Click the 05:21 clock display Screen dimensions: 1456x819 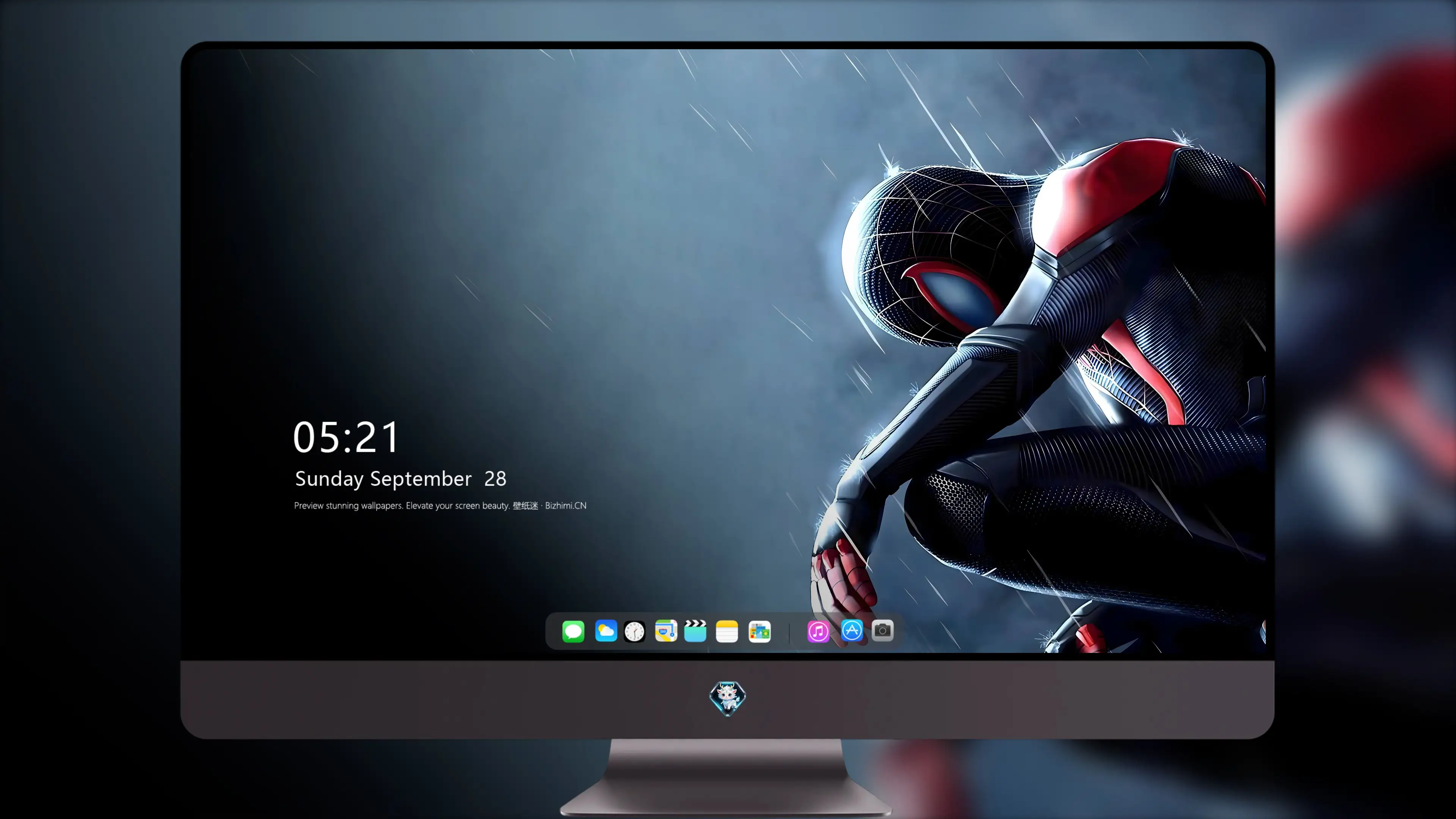(x=346, y=438)
